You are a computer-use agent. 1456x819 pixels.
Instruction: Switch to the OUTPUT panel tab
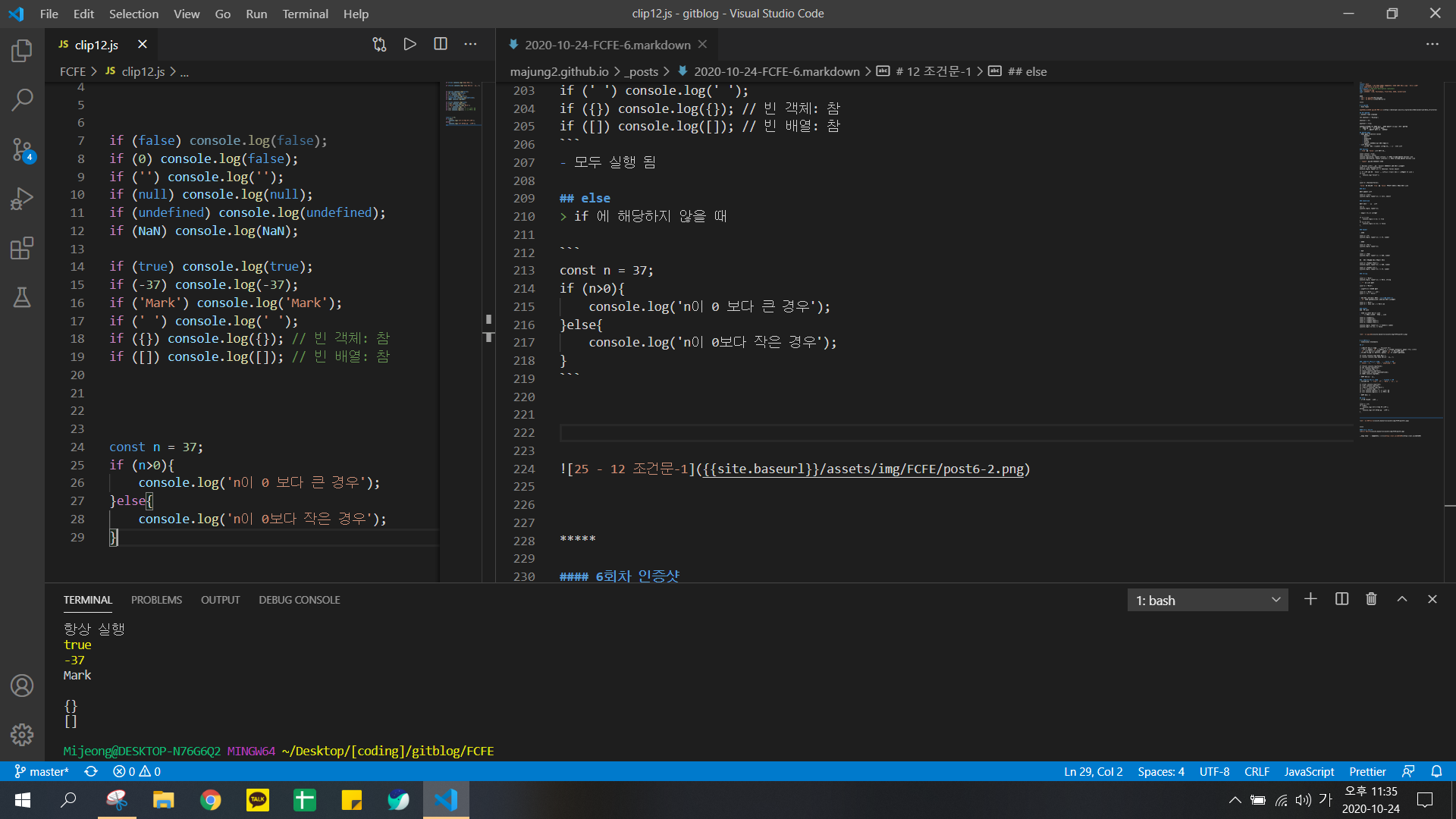point(220,600)
